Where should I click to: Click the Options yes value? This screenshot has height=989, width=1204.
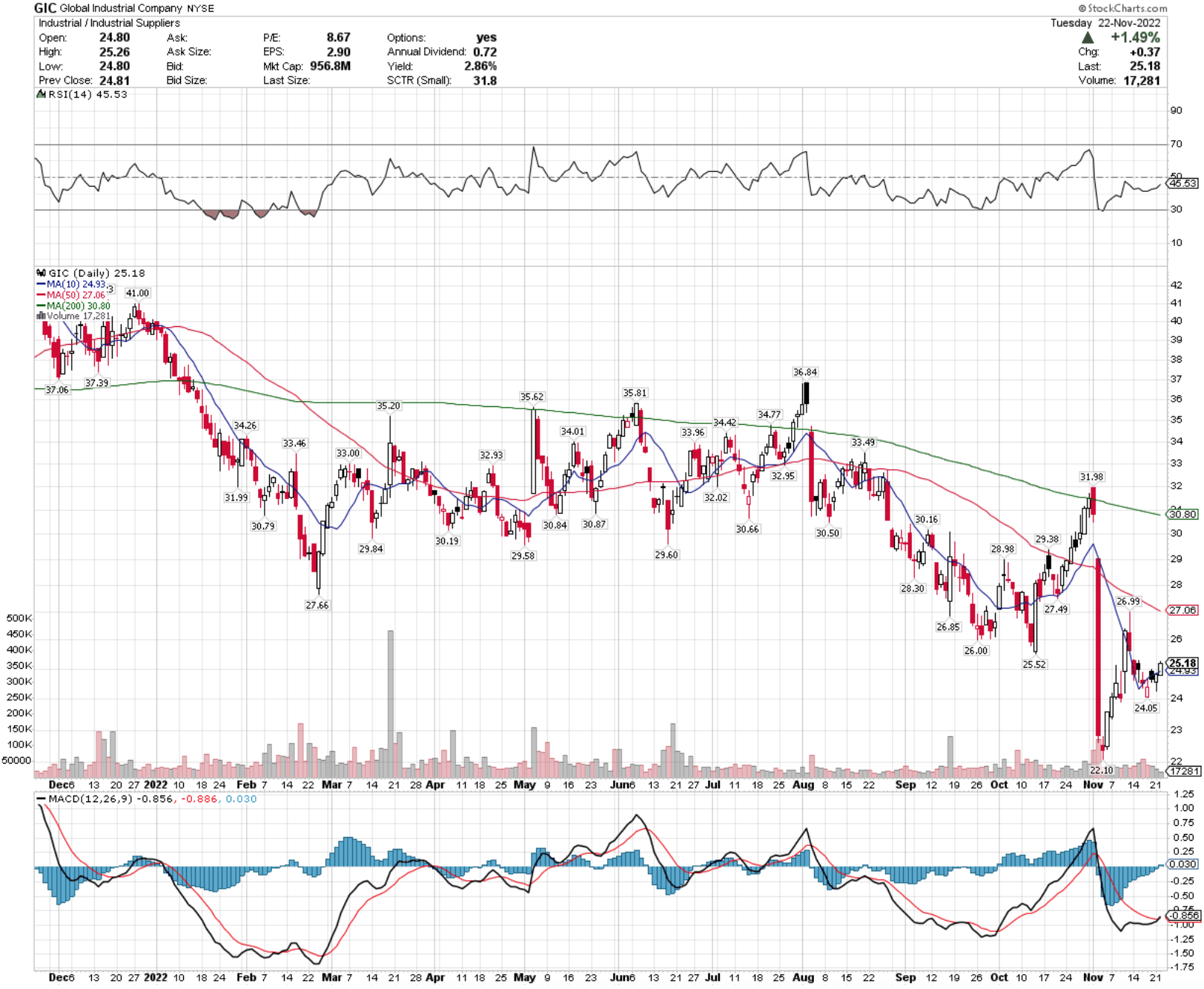point(486,37)
